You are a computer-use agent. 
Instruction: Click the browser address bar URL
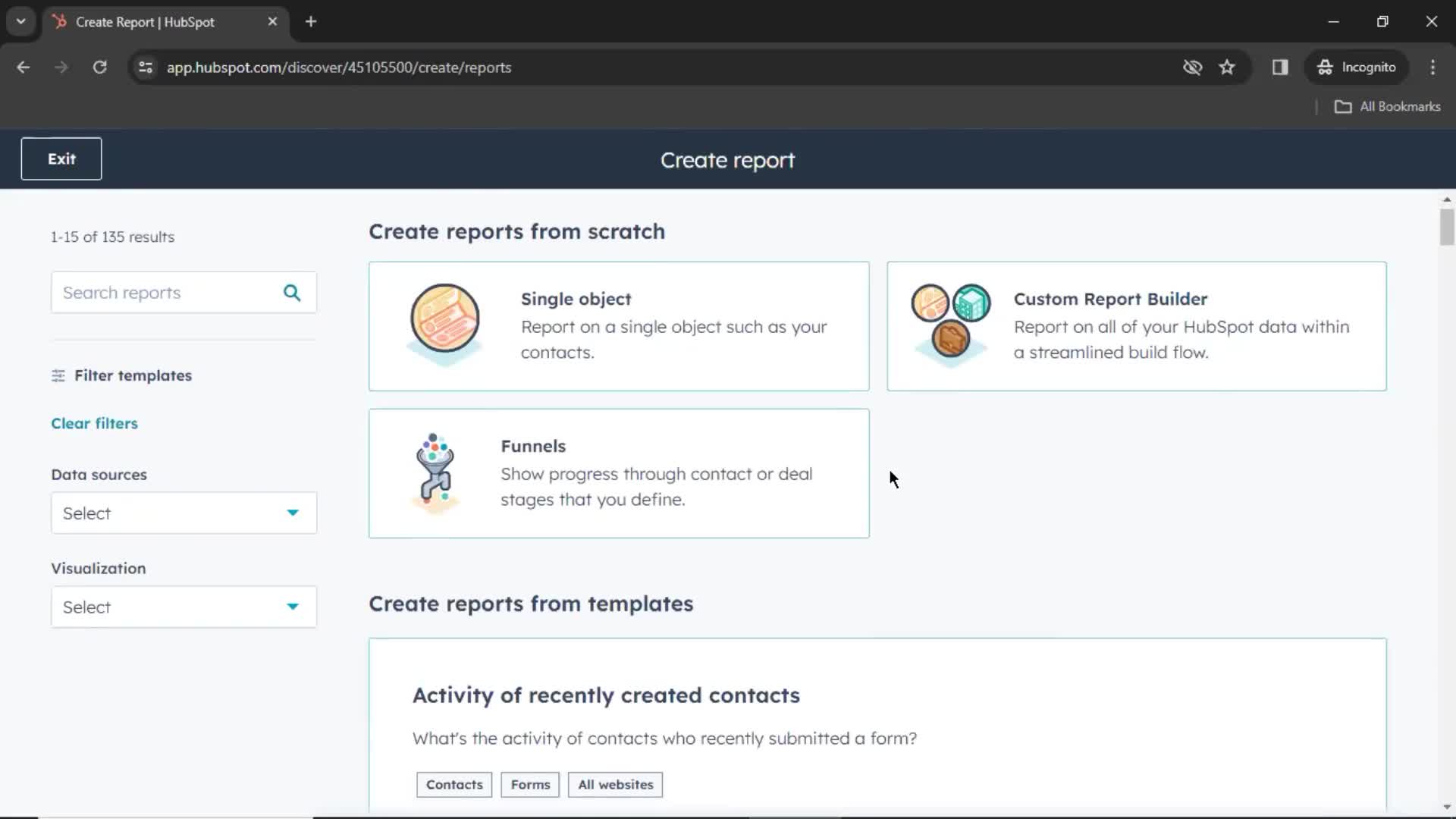coord(339,67)
